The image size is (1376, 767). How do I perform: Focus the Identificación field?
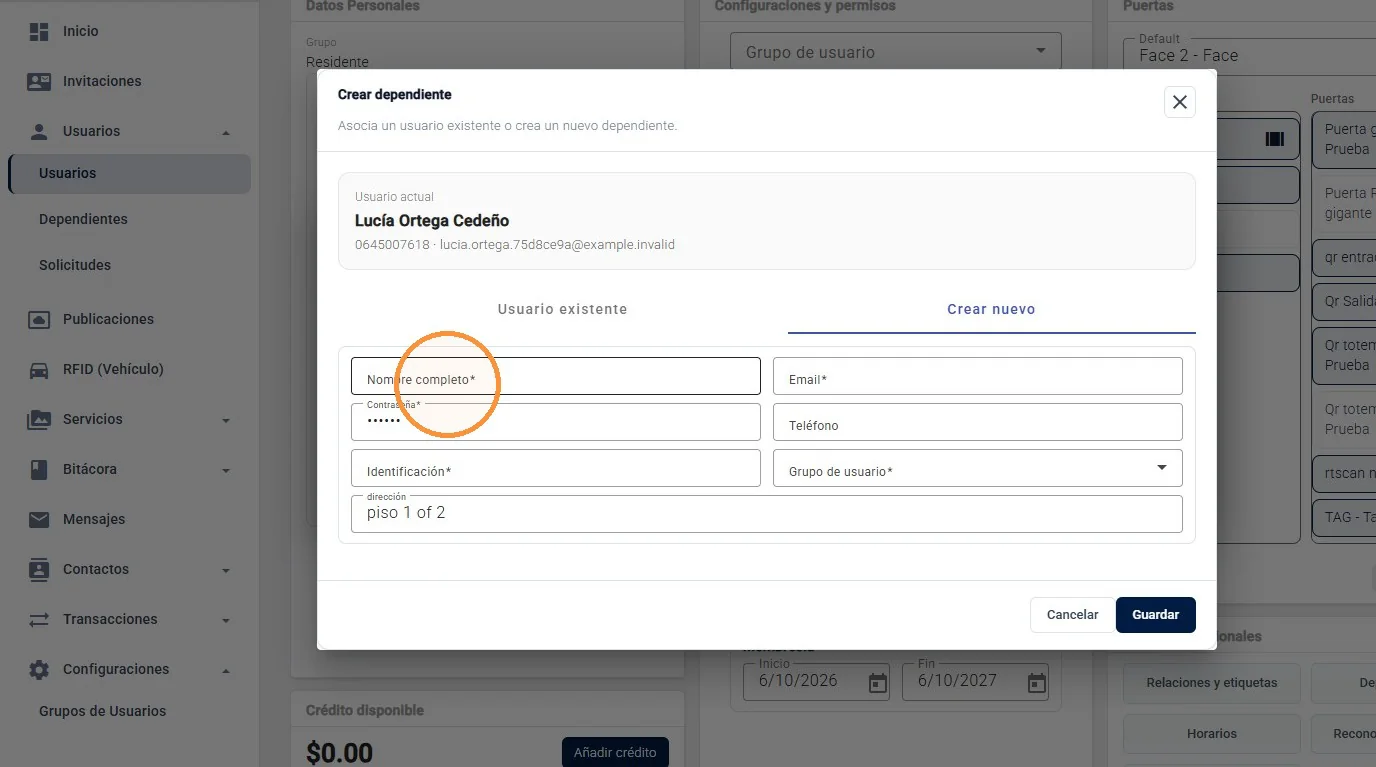click(x=556, y=468)
